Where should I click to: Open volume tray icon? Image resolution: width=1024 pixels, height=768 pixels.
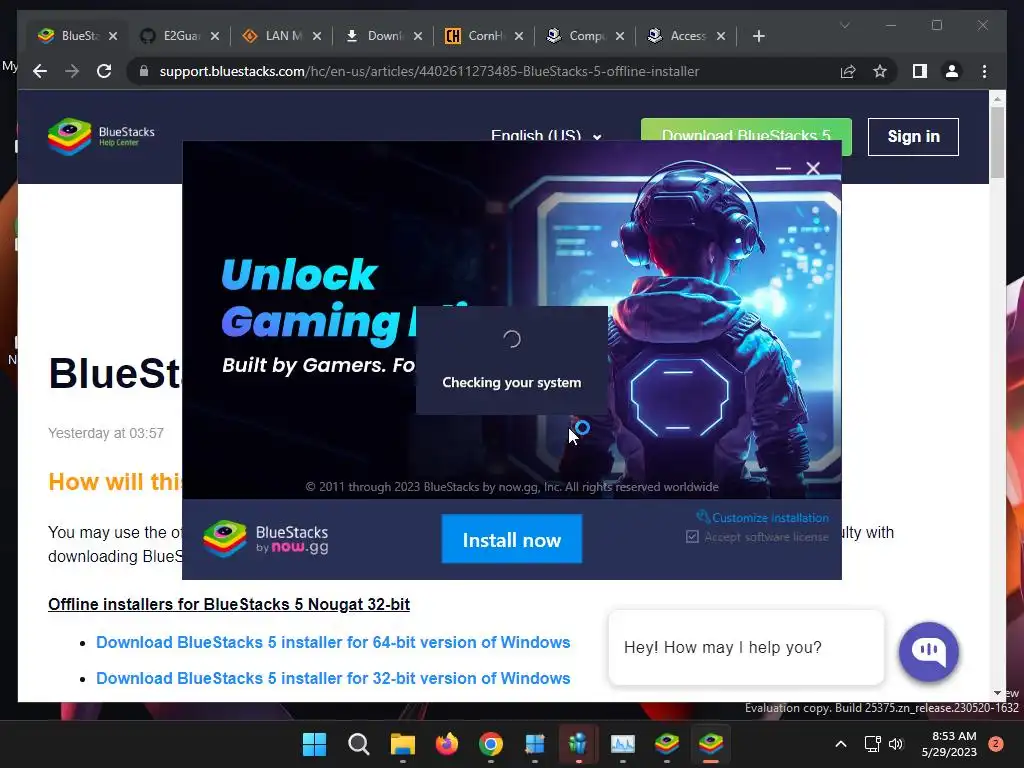(896, 743)
